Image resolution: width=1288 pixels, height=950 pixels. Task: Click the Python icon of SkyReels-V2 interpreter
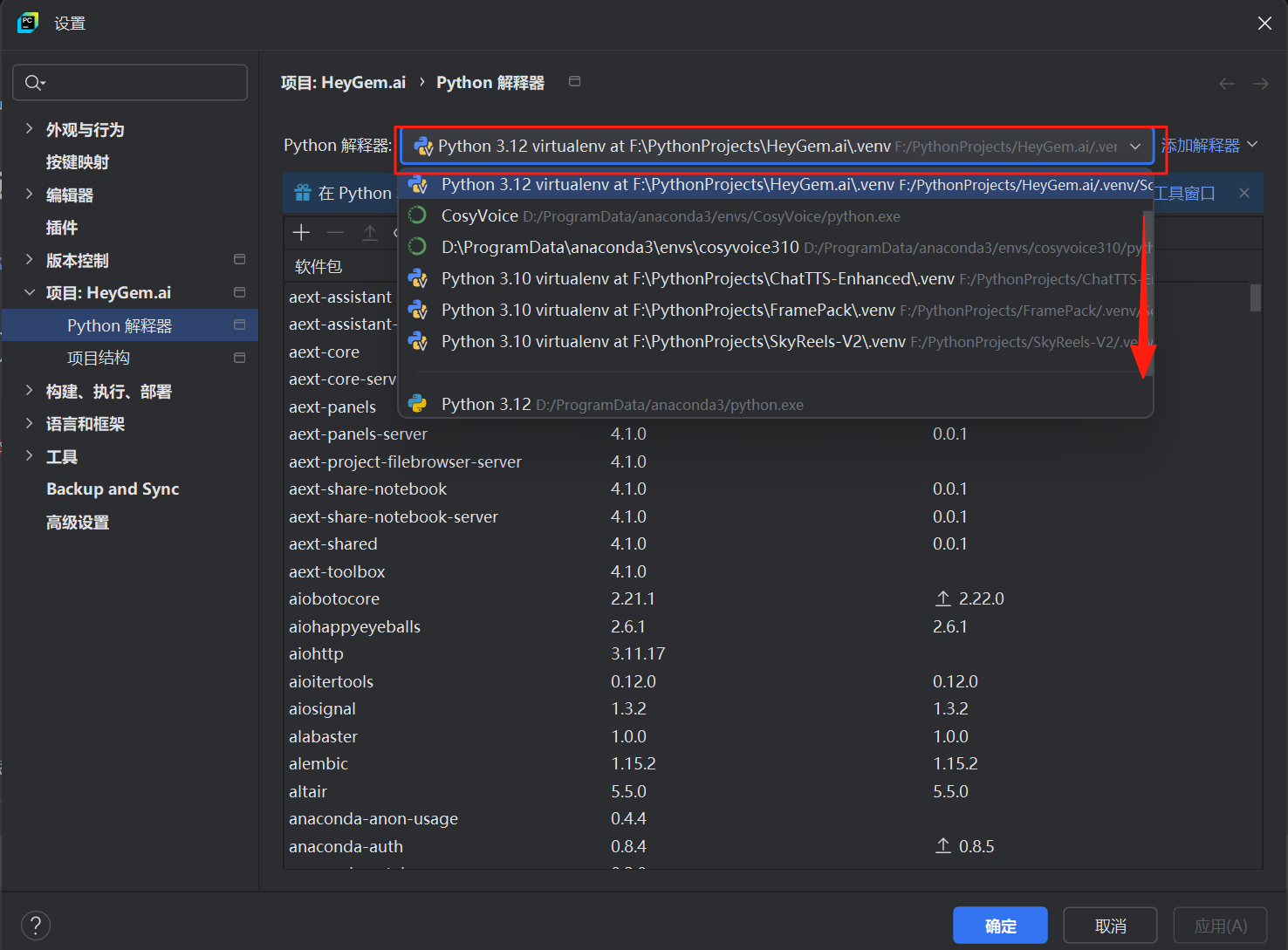418,341
